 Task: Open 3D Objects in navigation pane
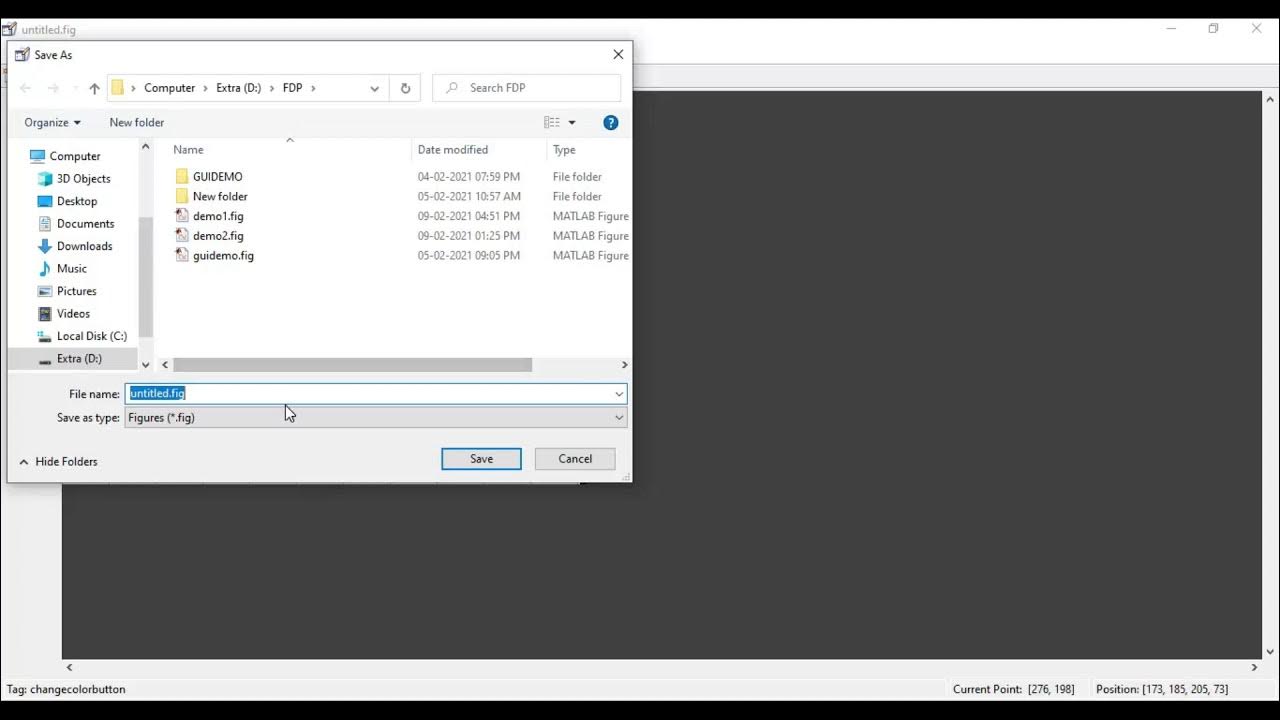pos(83,179)
